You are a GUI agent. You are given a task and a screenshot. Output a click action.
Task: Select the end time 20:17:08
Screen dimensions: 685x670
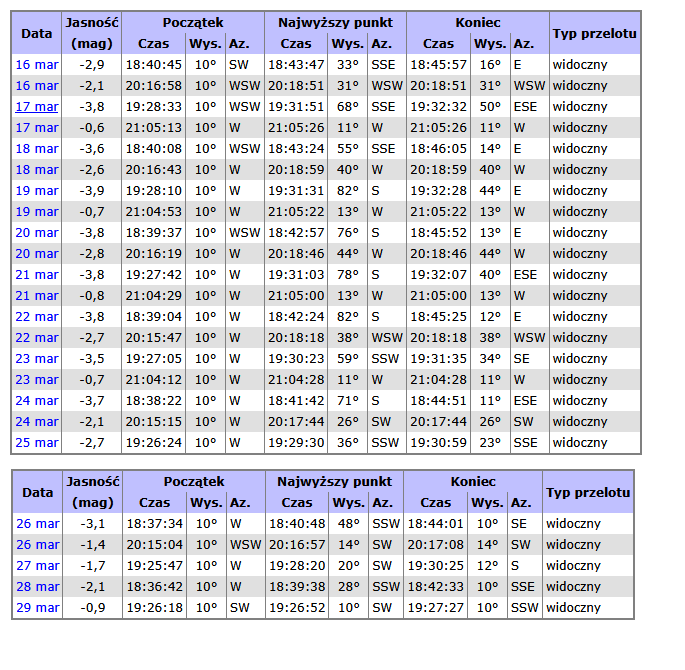pyautogui.click(x=436, y=544)
